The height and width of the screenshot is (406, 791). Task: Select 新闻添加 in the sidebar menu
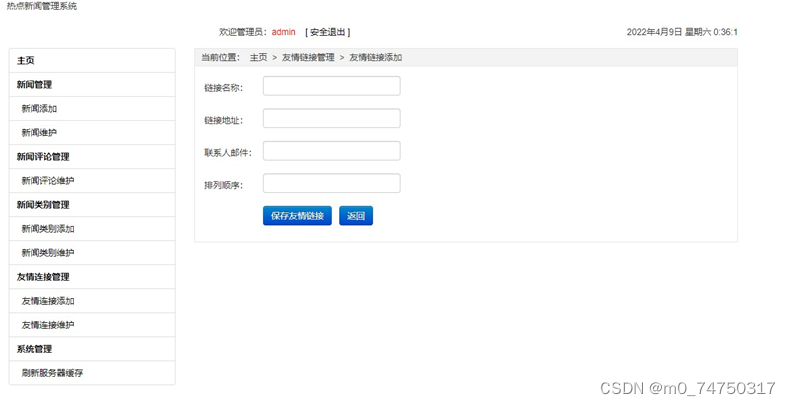point(40,109)
